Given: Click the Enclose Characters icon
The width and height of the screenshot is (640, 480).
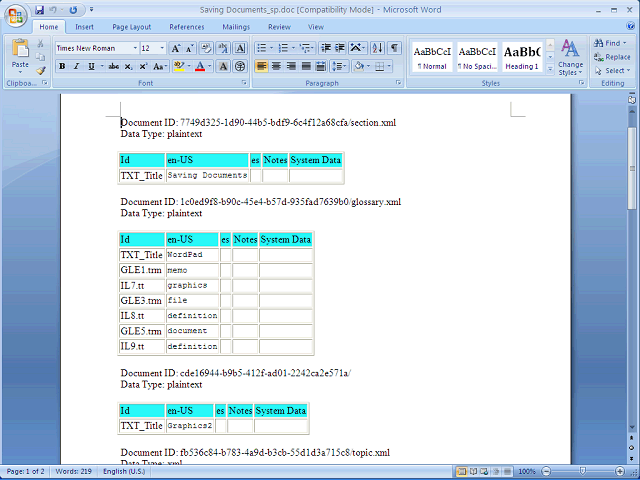Looking at the screenshot, I should click(x=240, y=66).
